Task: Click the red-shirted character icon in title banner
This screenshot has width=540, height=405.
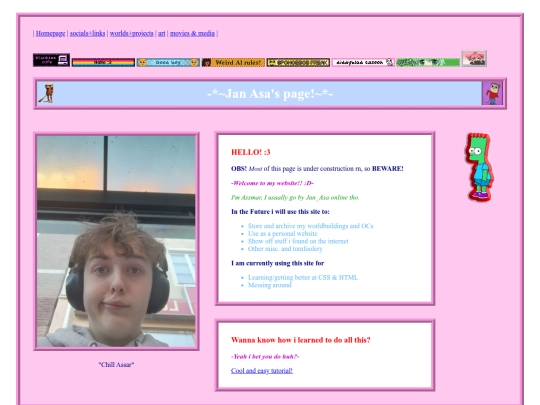Action: (492, 93)
